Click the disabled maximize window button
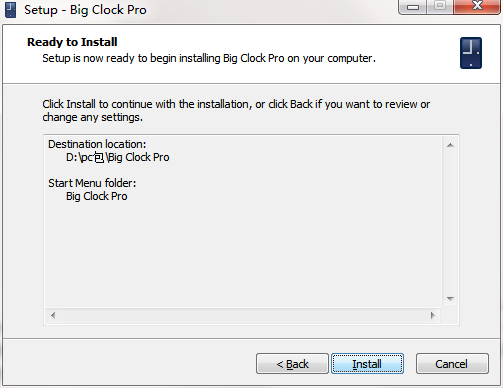 click(440, 7)
